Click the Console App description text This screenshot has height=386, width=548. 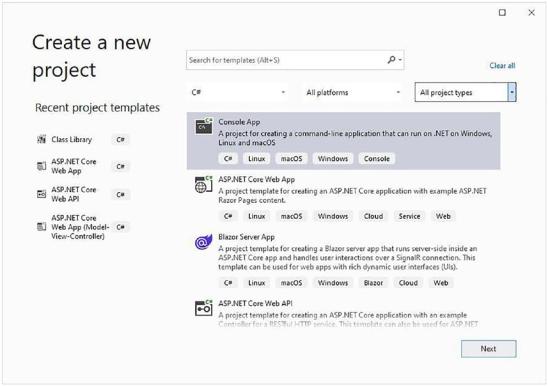pyautogui.click(x=355, y=138)
